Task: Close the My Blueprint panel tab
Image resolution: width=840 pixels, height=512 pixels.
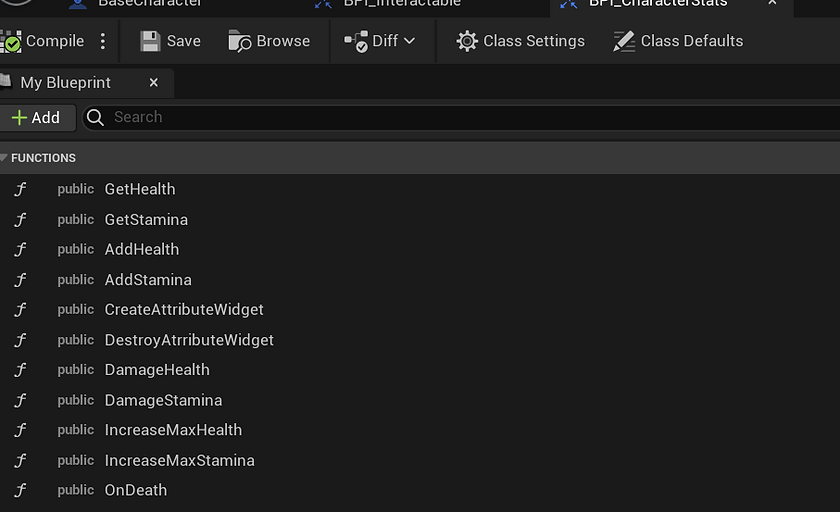Action: pyautogui.click(x=153, y=83)
